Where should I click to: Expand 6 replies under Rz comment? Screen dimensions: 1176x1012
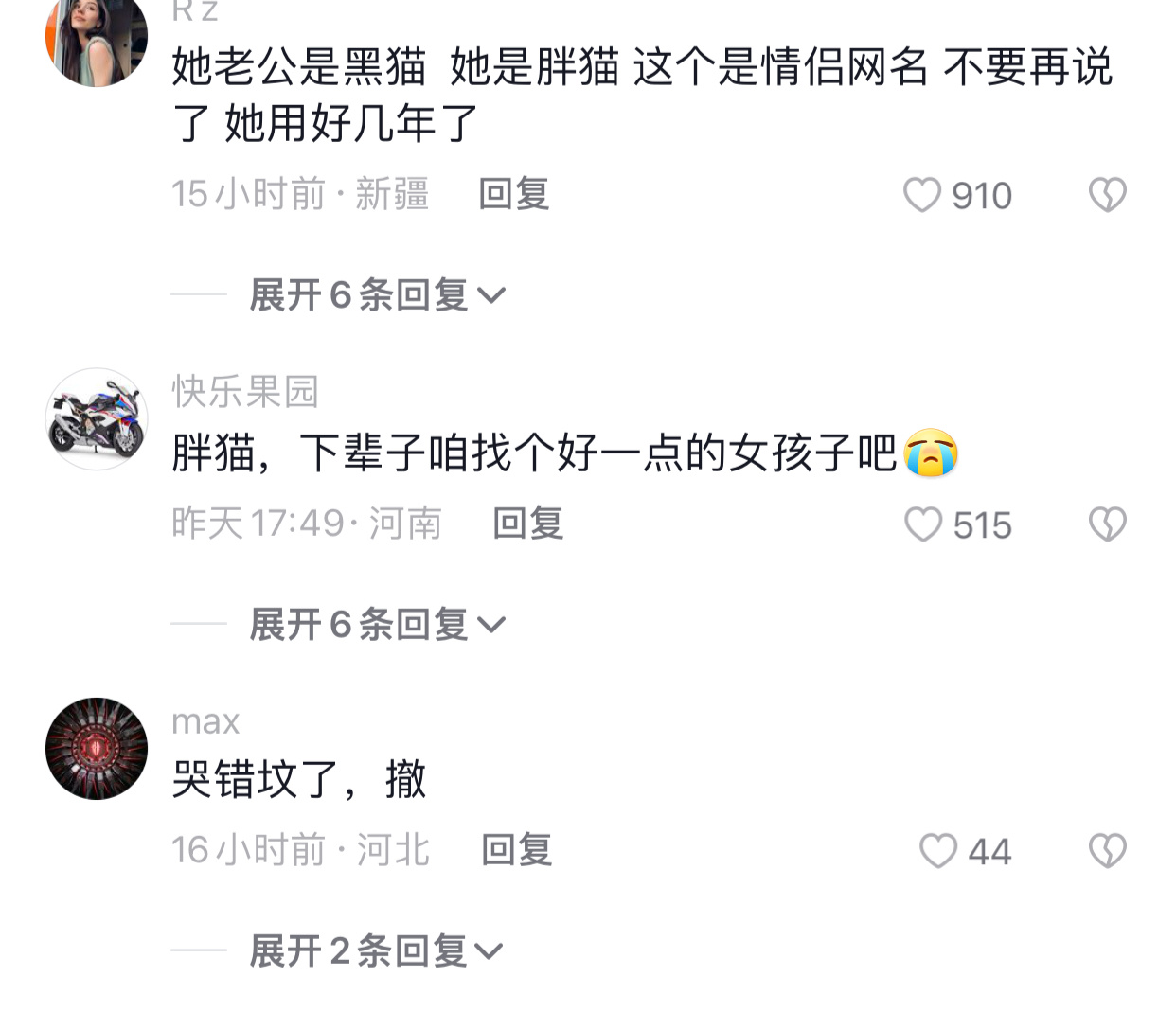coord(377,295)
